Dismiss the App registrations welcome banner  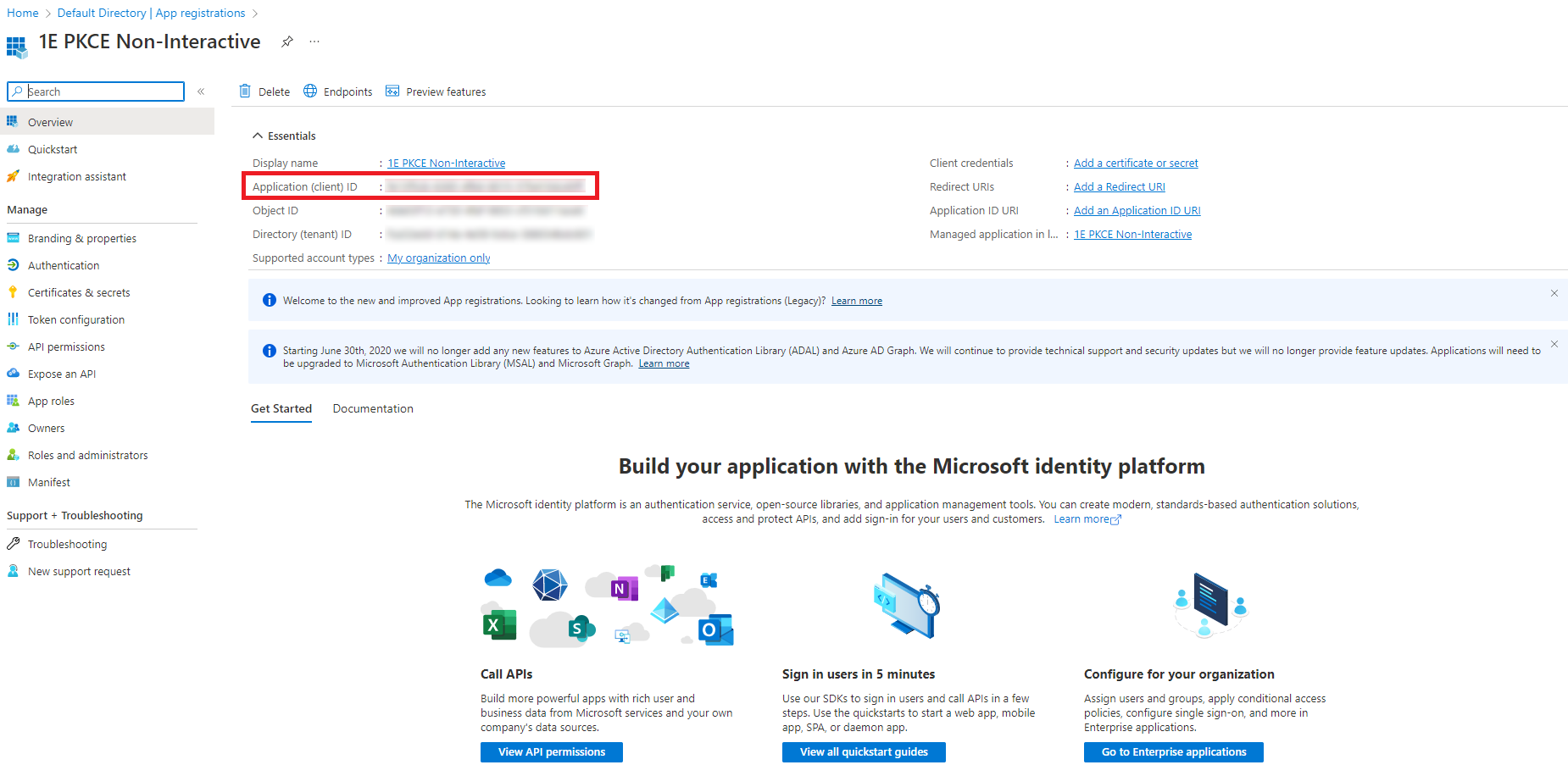[x=1554, y=293]
